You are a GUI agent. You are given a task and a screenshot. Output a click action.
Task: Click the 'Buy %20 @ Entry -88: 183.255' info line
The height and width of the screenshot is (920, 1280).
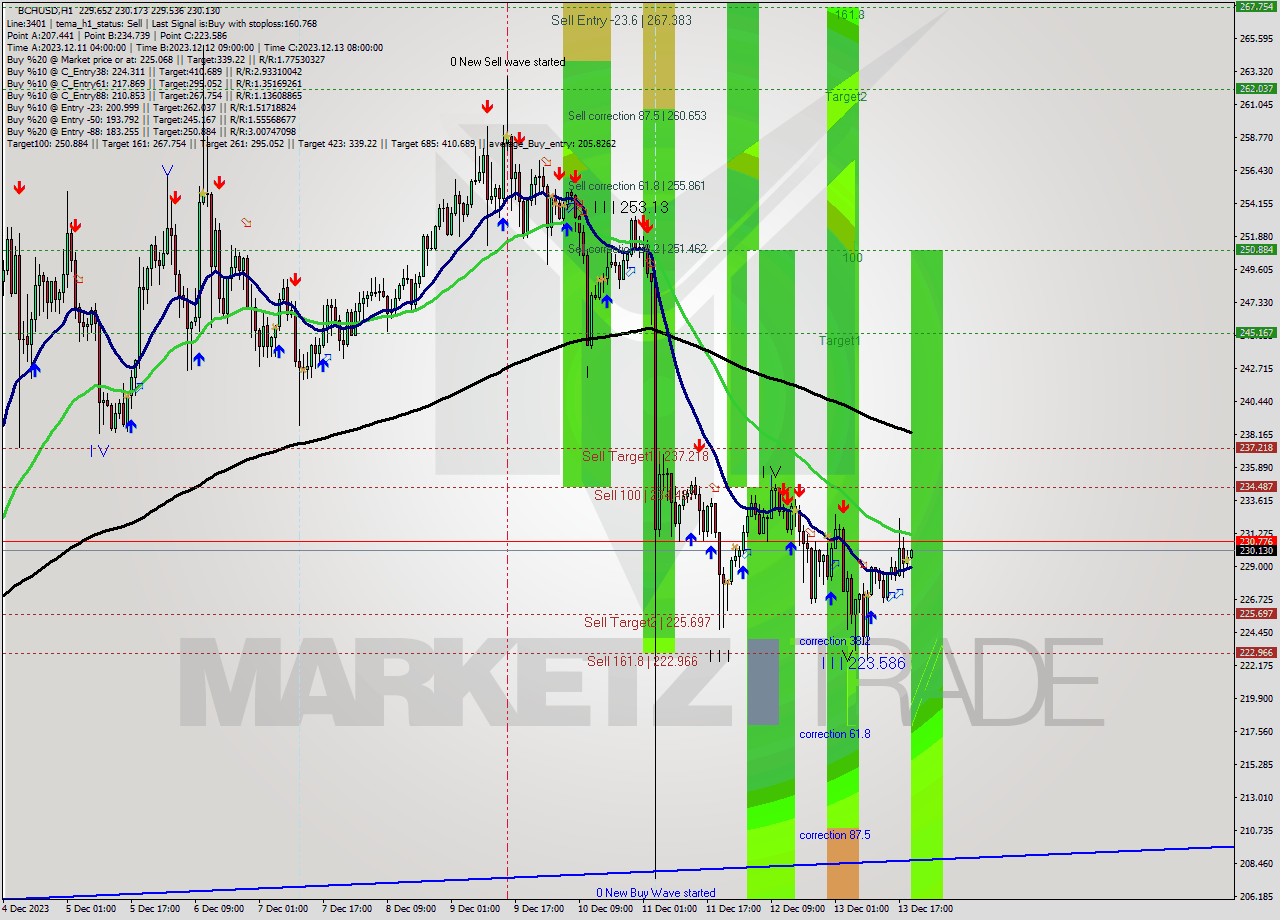[x=151, y=132]
